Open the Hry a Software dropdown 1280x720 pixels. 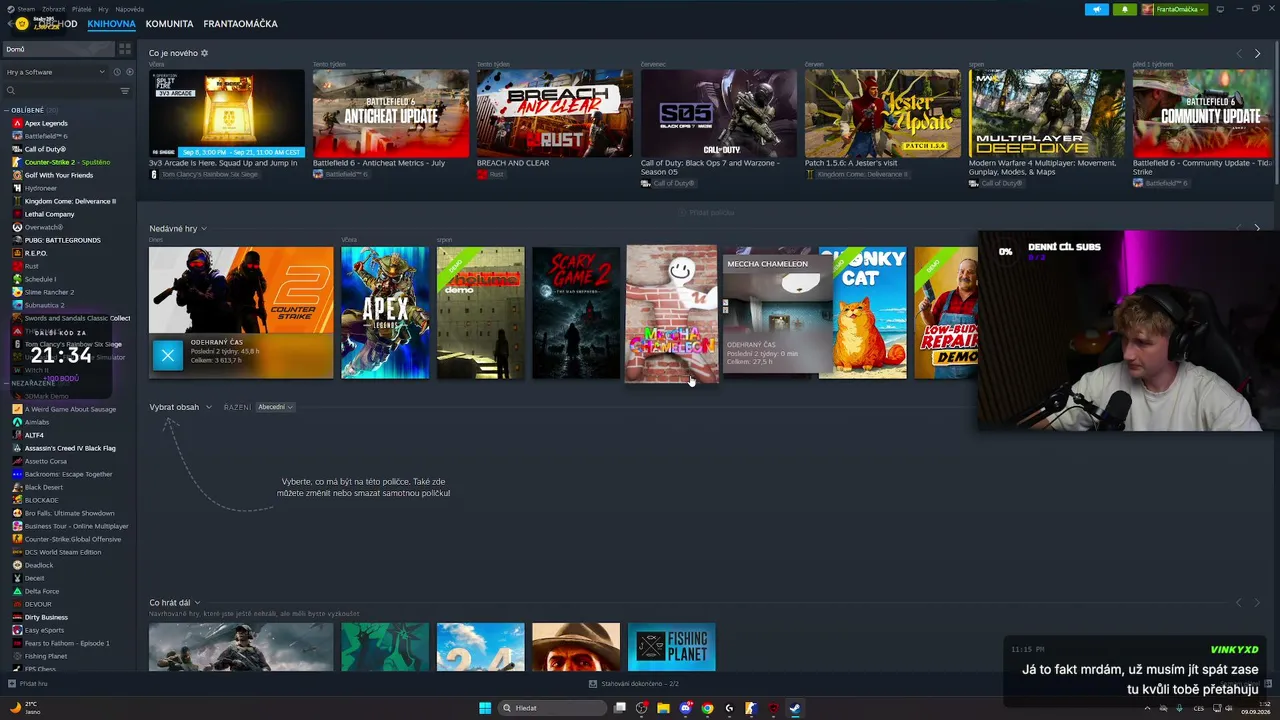[x=55, y=72]
